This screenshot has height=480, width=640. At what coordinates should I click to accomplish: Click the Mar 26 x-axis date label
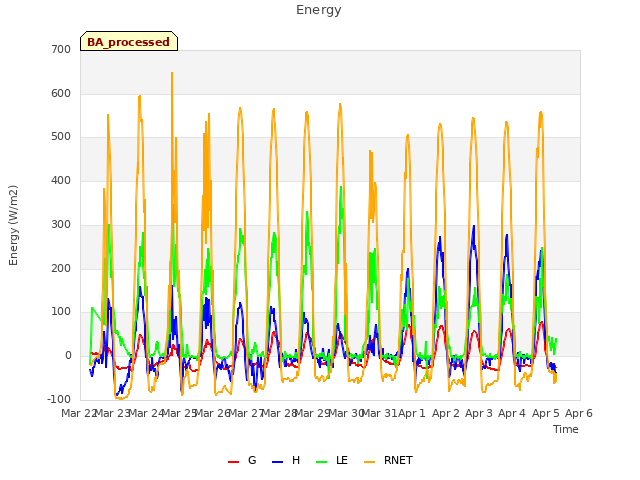pyautogui.click(x=213, y=413)
